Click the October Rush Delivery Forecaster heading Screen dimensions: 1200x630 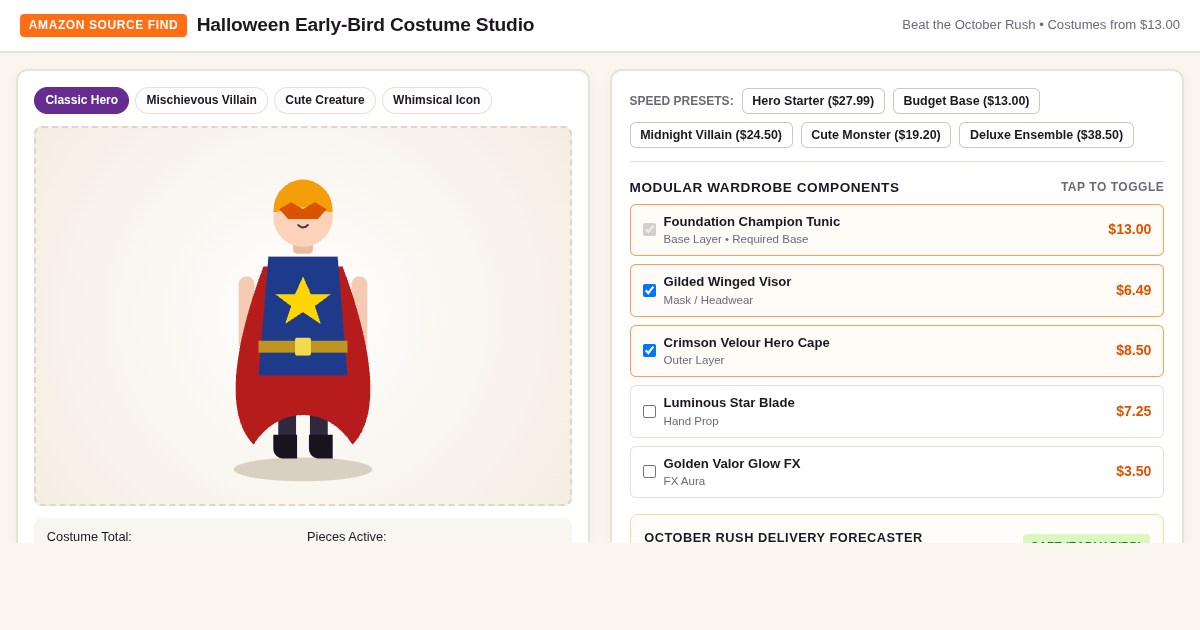click(x=783, y=537)
